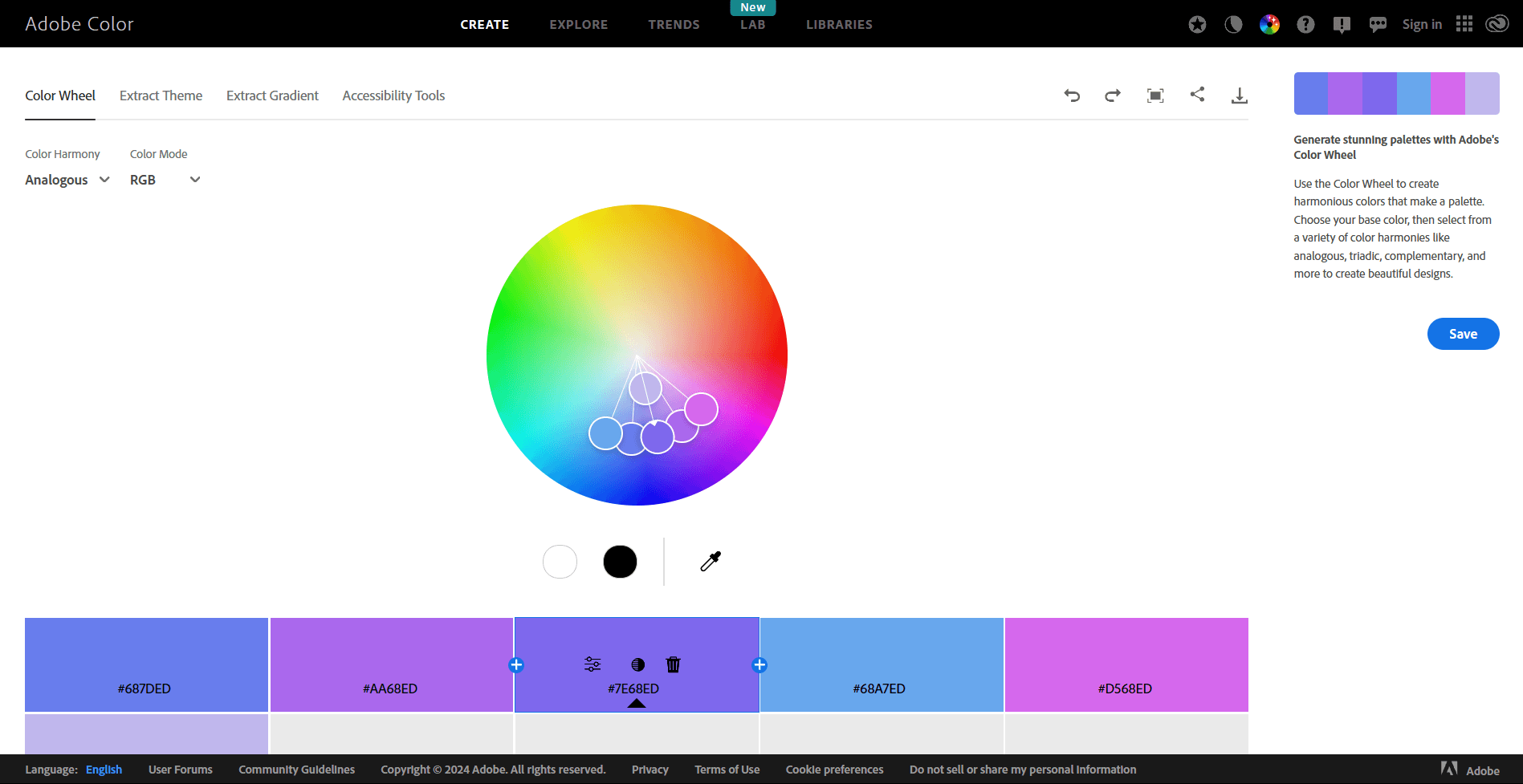Image resolution: width=1523 pixels, height=784 pixels.
Task: Open the EXPLORE section in the navigation
Action: coord(578,24)
